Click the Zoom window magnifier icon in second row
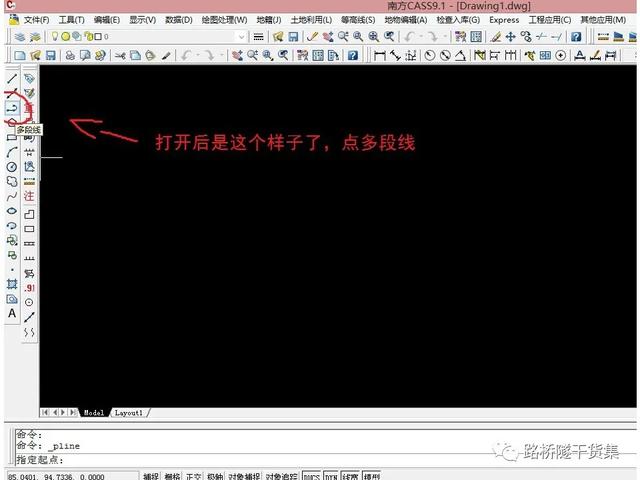This screenshot has width=640, height=480. click(268, 55)
